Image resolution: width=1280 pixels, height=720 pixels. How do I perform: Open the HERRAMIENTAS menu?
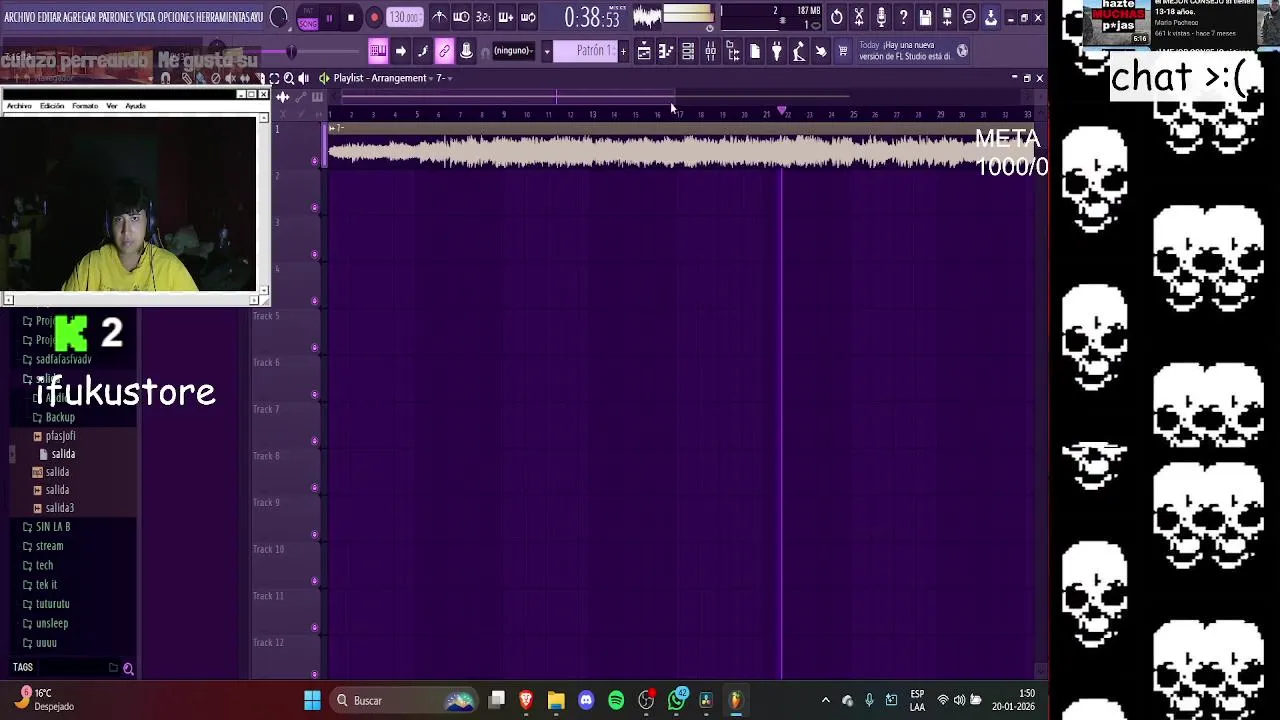(224, 18)
